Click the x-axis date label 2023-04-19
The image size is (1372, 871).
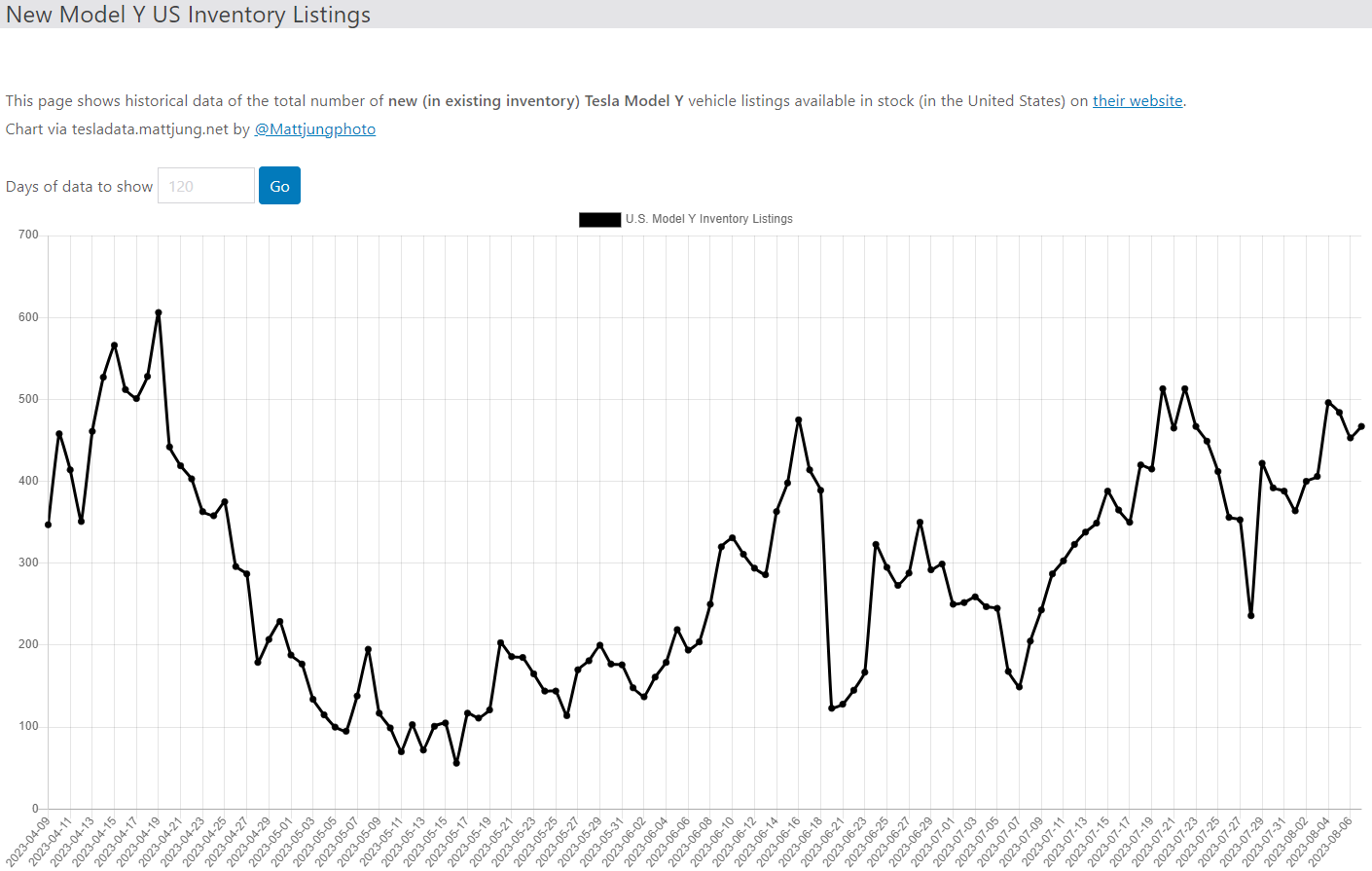(138, 842)
